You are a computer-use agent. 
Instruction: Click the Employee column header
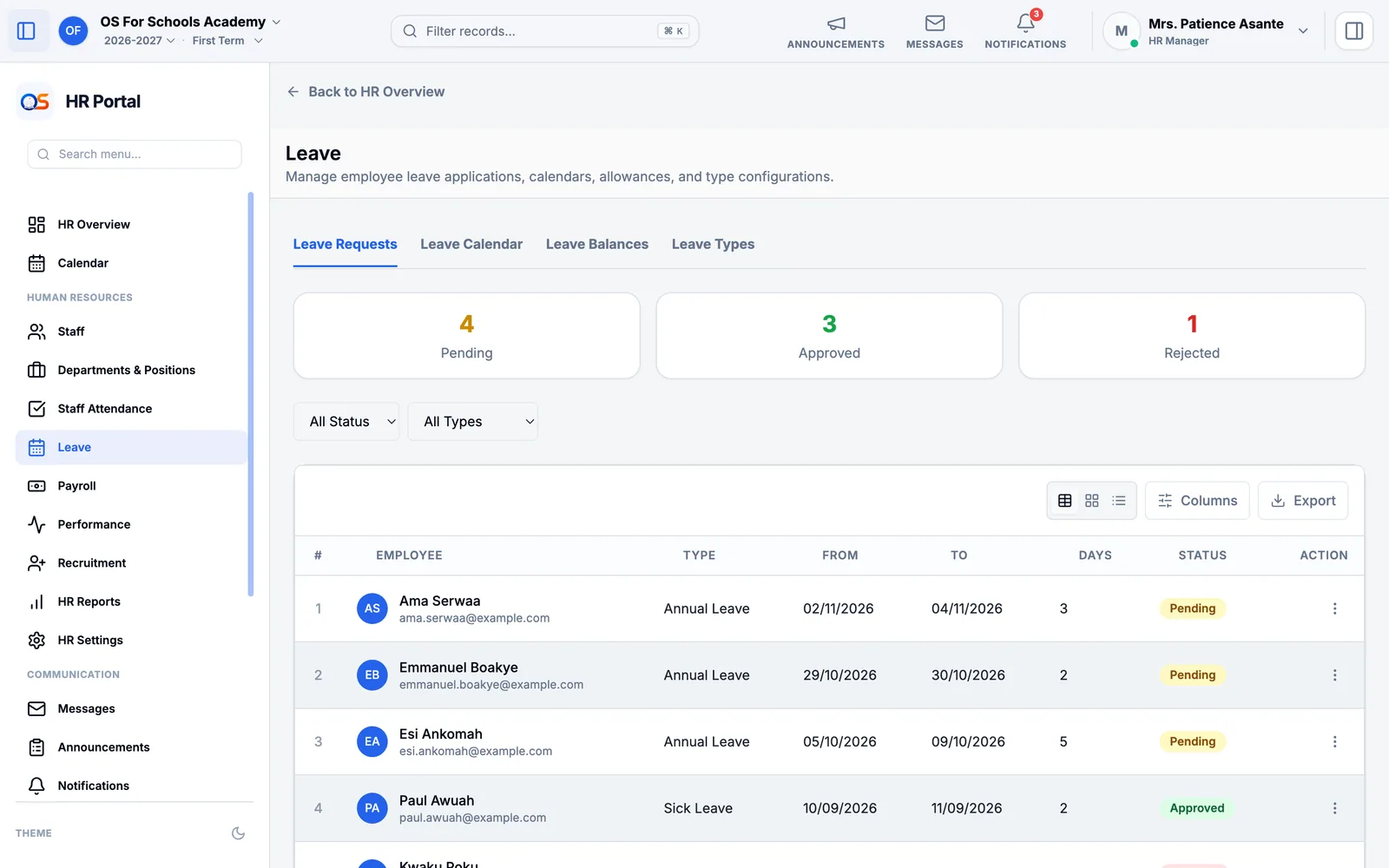pos(409,556)
